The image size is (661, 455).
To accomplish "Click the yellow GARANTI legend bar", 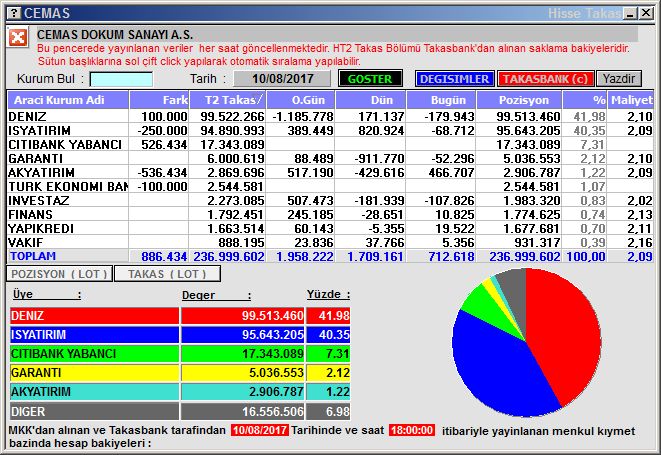I will (94, 372).
